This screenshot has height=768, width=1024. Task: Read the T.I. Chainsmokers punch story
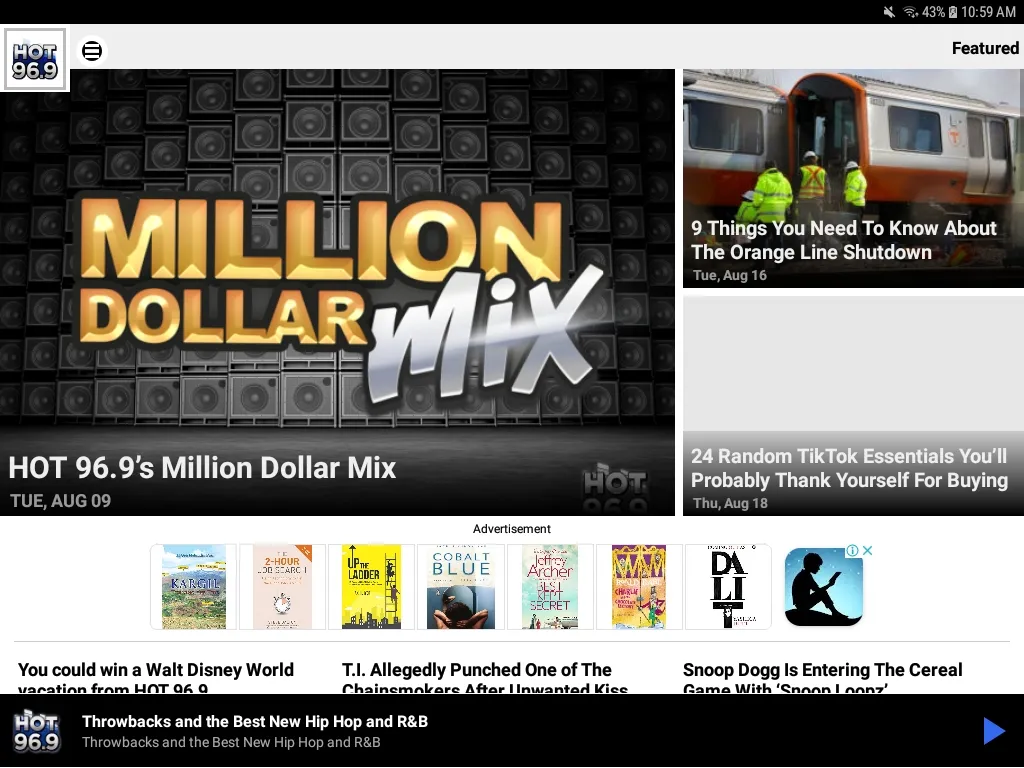pos(485,678)
